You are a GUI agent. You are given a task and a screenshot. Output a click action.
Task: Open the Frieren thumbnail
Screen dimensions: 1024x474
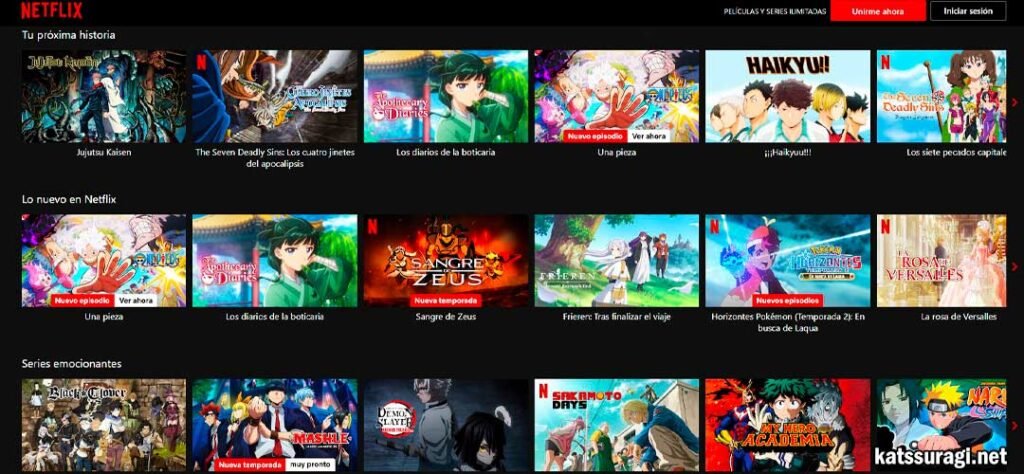(x=616, y=261)
